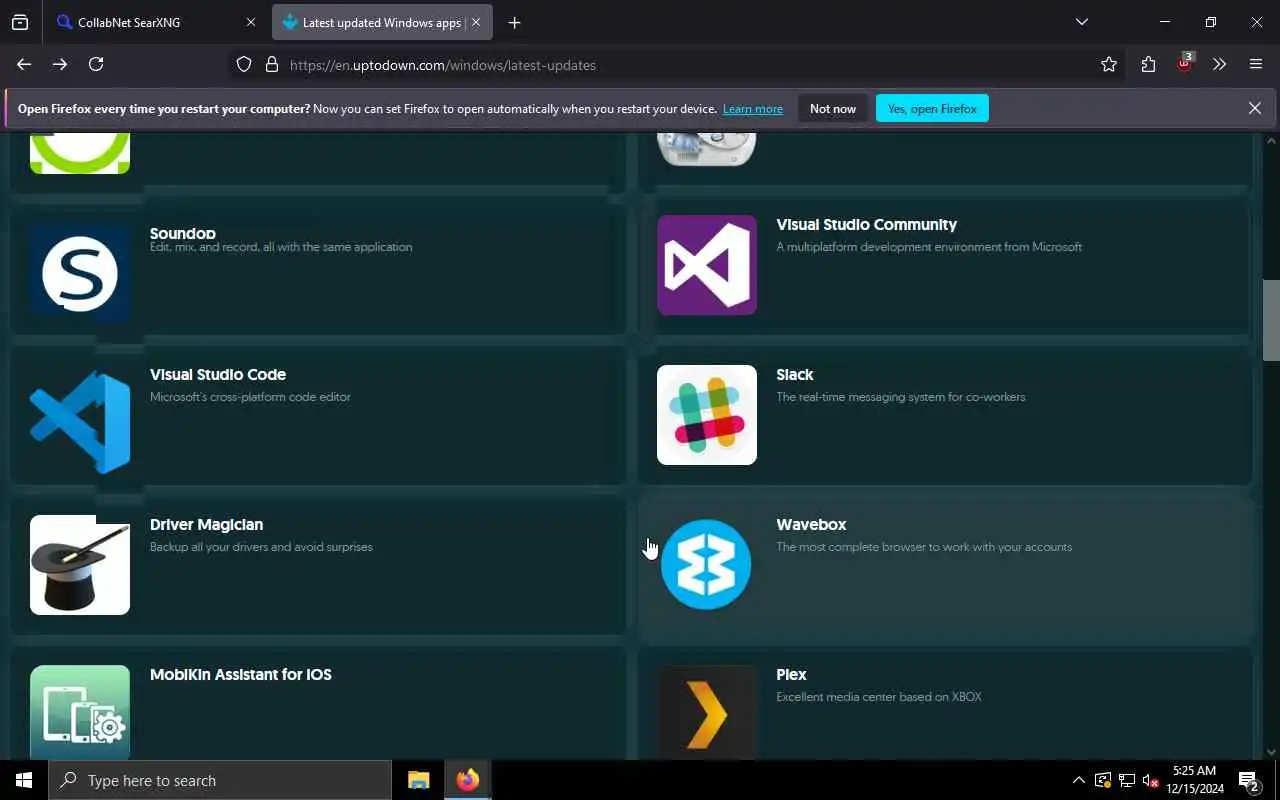Image resolution: width=1280 pixels, height=800 pixels.
Task: Open the Wavebox title link
Action: [811, 524]
